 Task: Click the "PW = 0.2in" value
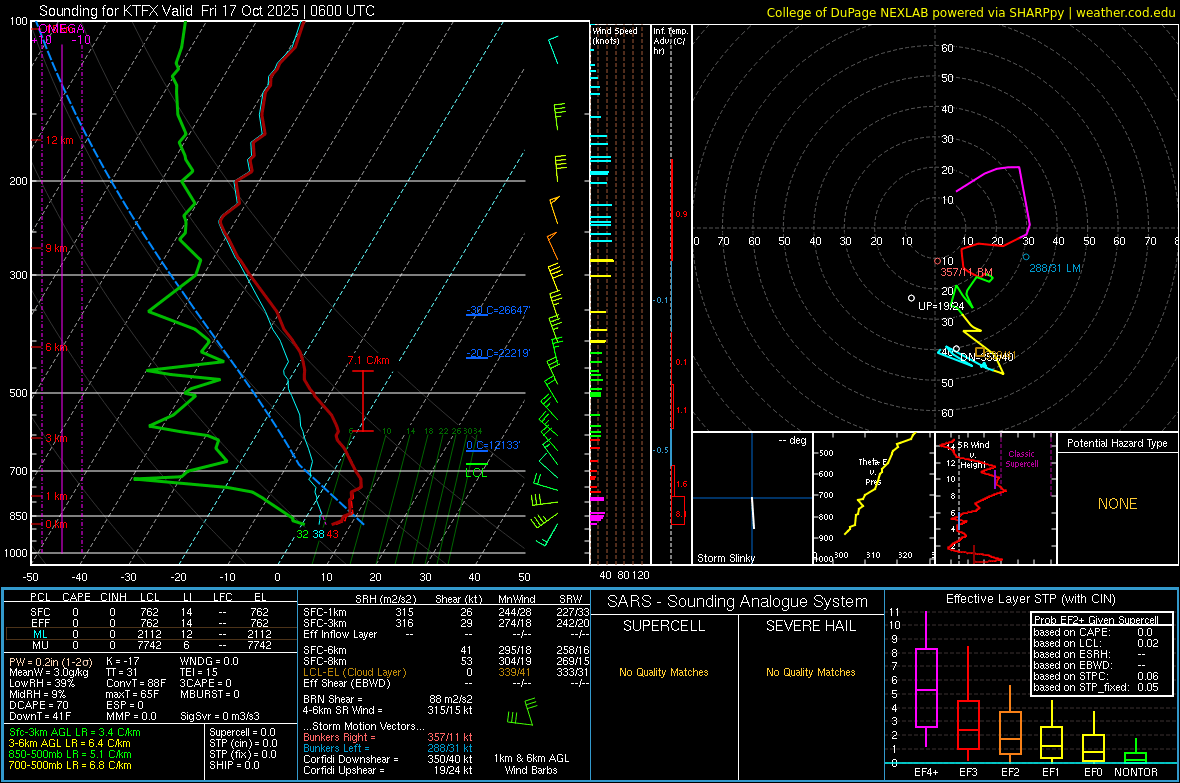(50, 661)
